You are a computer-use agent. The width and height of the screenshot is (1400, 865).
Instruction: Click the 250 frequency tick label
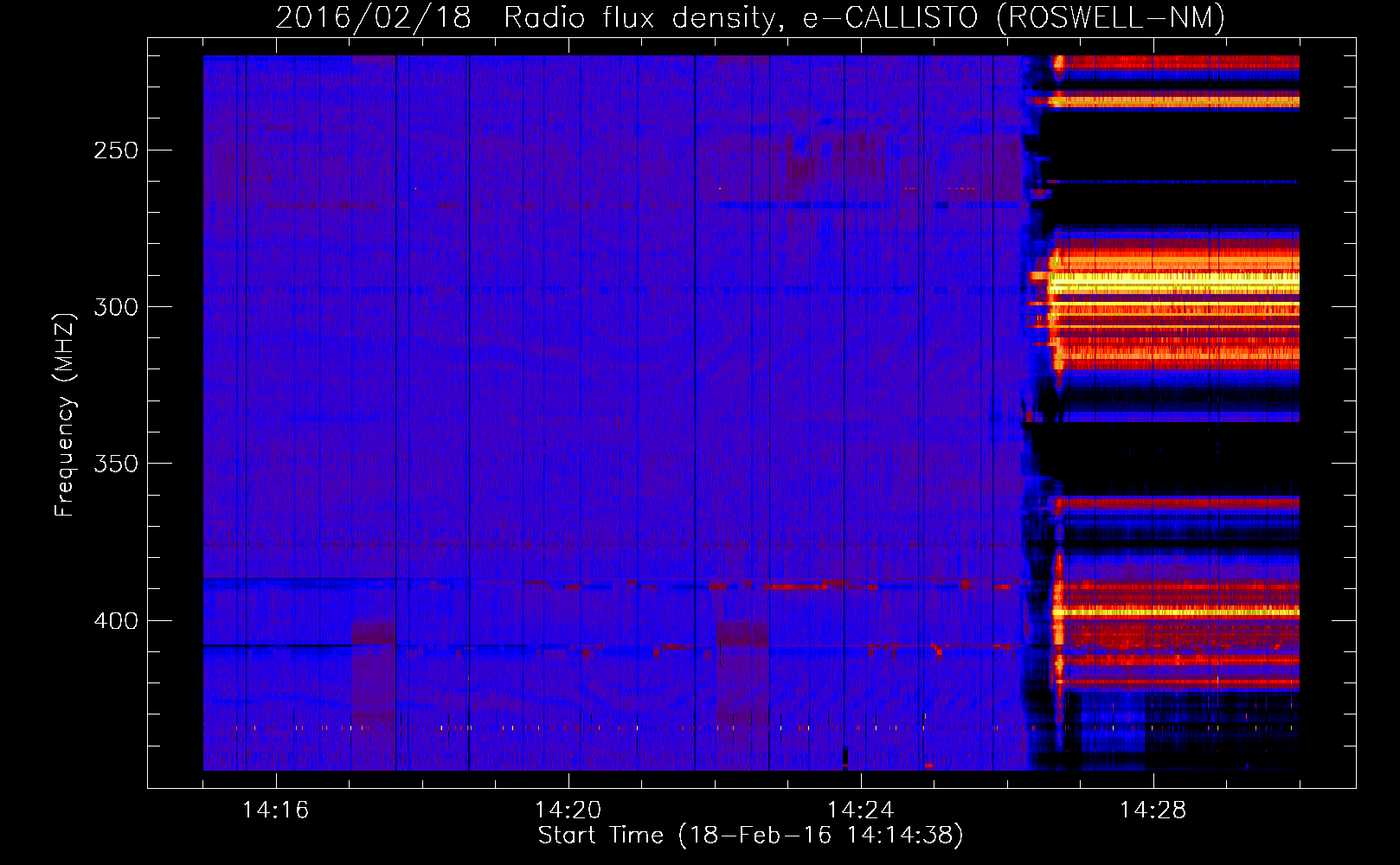pyautogui.click(x=116, y=151)
